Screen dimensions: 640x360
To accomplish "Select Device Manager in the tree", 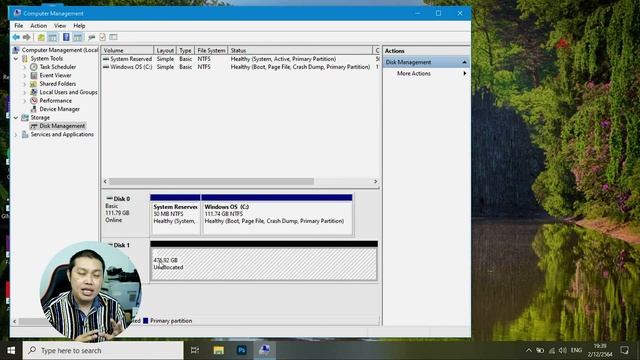I will pyautogui.click(x=60, y=109).
